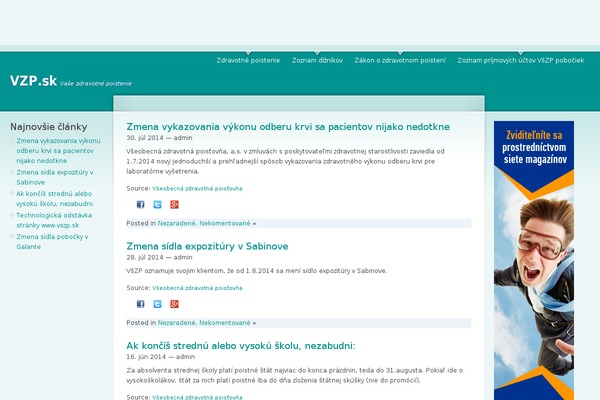The height and width of the screenshot is (400, 600).
Task: Open article title Zmena vykazovania výkonu odberu krvi
Action: coord(288,127)
